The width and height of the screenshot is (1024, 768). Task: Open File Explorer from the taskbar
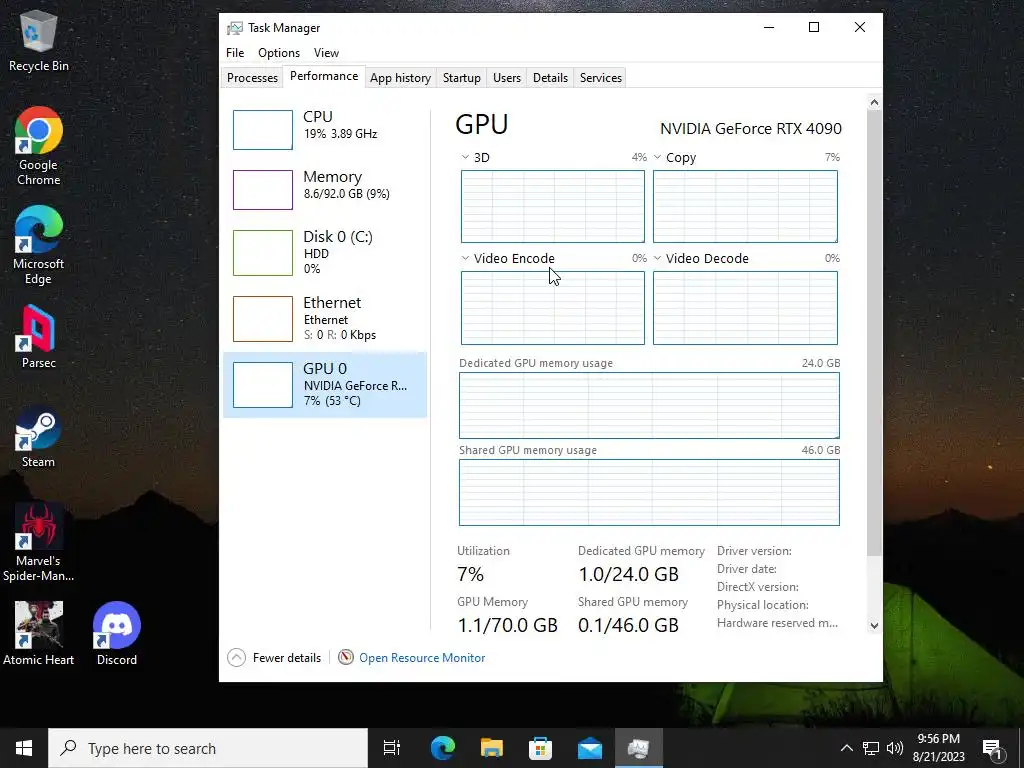492,748
